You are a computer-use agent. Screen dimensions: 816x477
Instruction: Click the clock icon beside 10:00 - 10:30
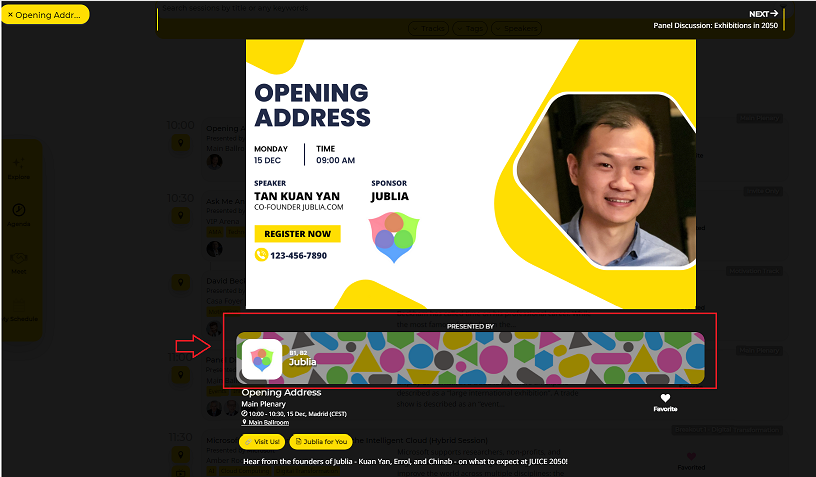point(244,414)
